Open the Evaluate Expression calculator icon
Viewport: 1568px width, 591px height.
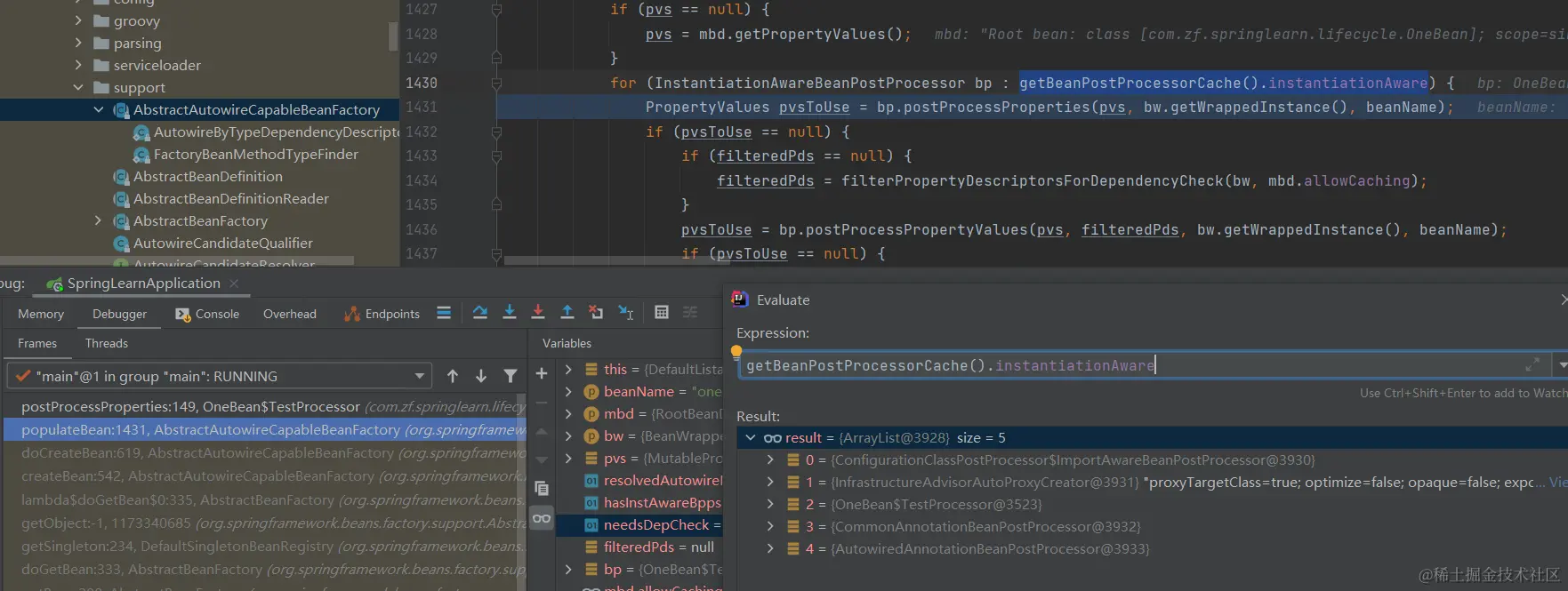662,313
